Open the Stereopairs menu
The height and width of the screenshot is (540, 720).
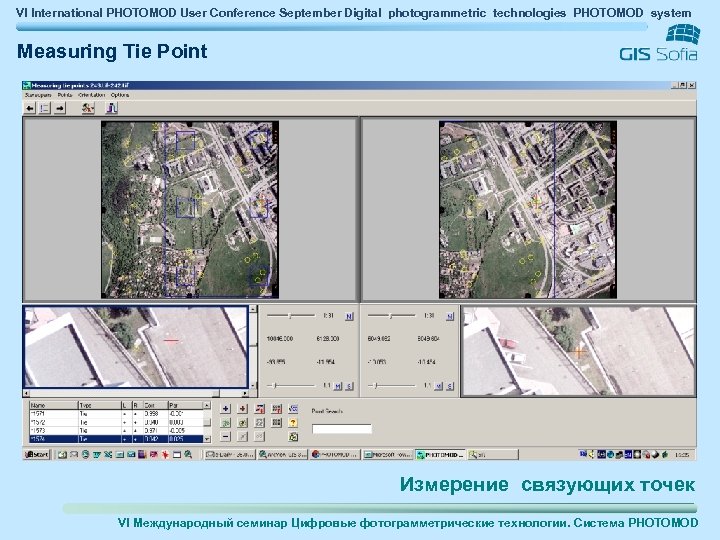coord(38,95)
